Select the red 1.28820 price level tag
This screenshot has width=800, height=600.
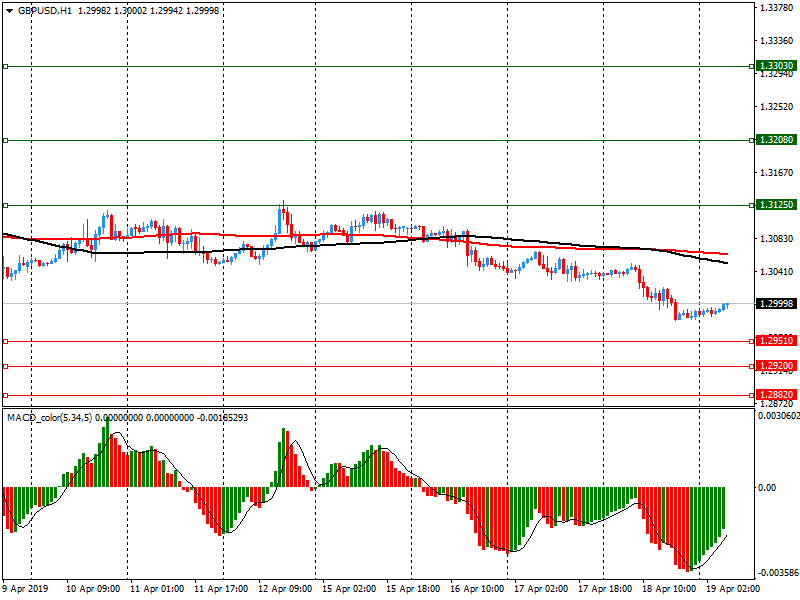pos(776,395)
